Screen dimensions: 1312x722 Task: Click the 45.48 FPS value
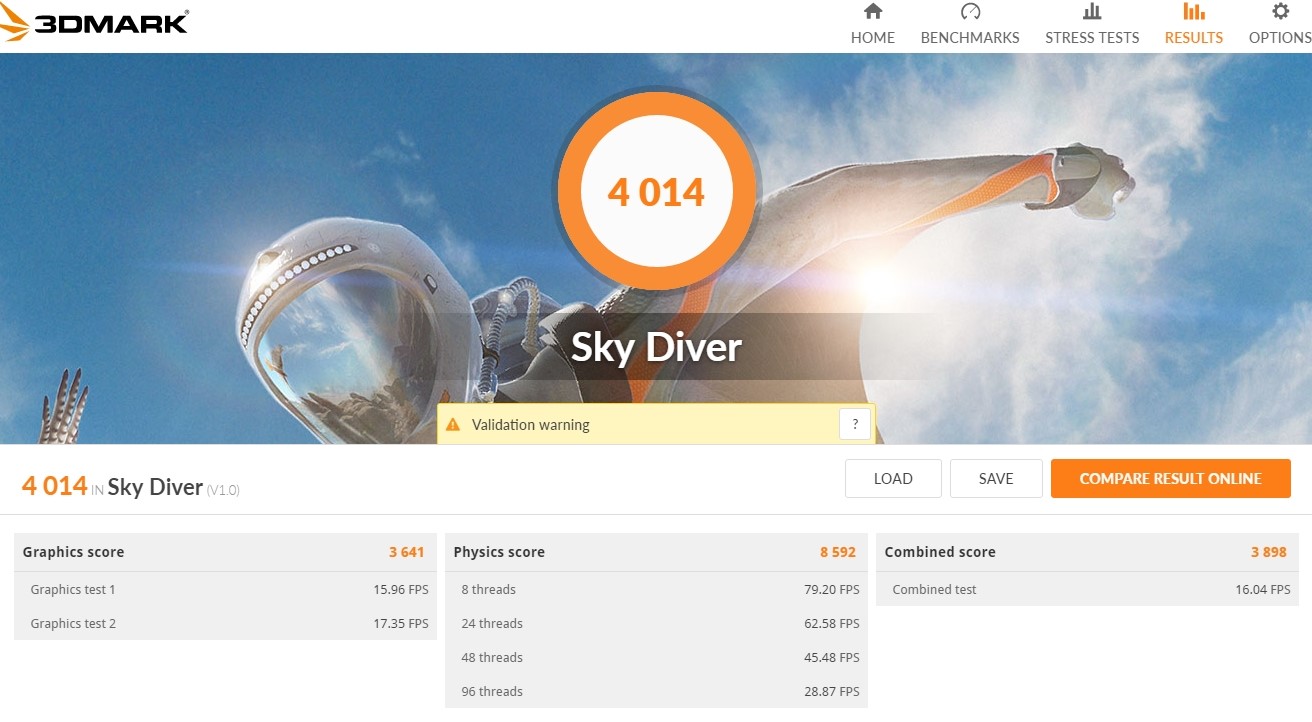pyautogui.click(x=832, y=657)
